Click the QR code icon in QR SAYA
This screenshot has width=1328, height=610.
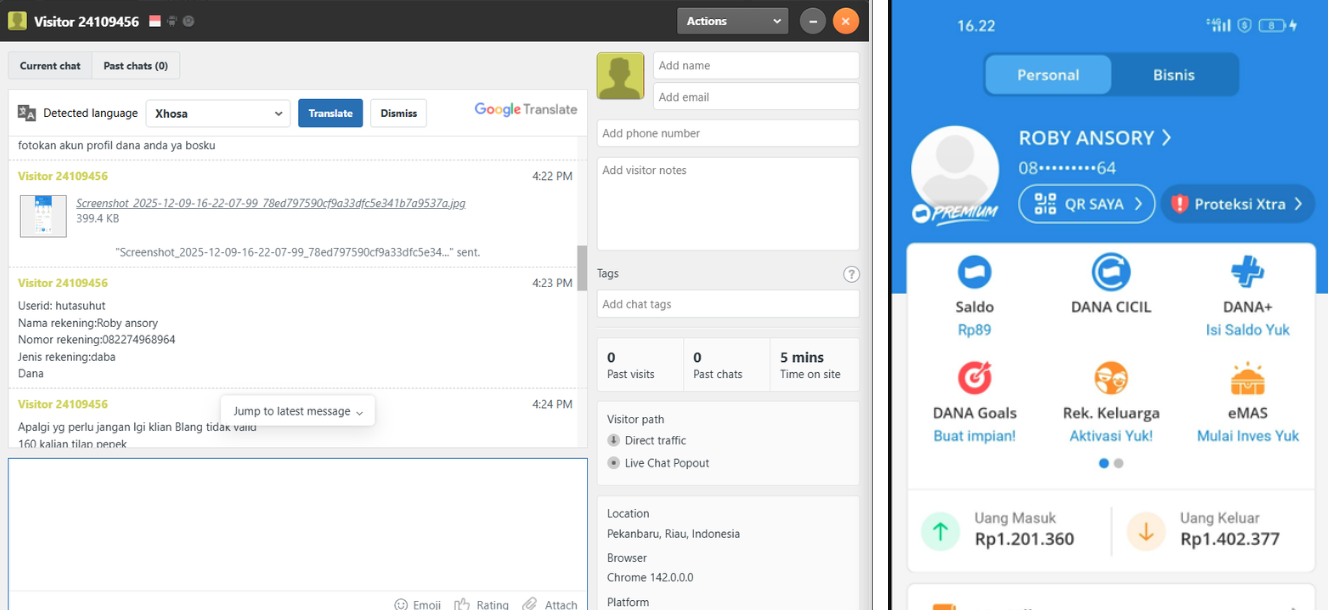tap(1046, 204)
